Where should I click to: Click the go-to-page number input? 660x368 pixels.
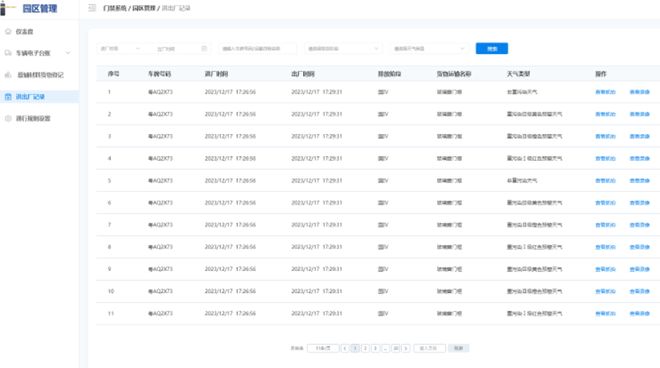[429, 348]
